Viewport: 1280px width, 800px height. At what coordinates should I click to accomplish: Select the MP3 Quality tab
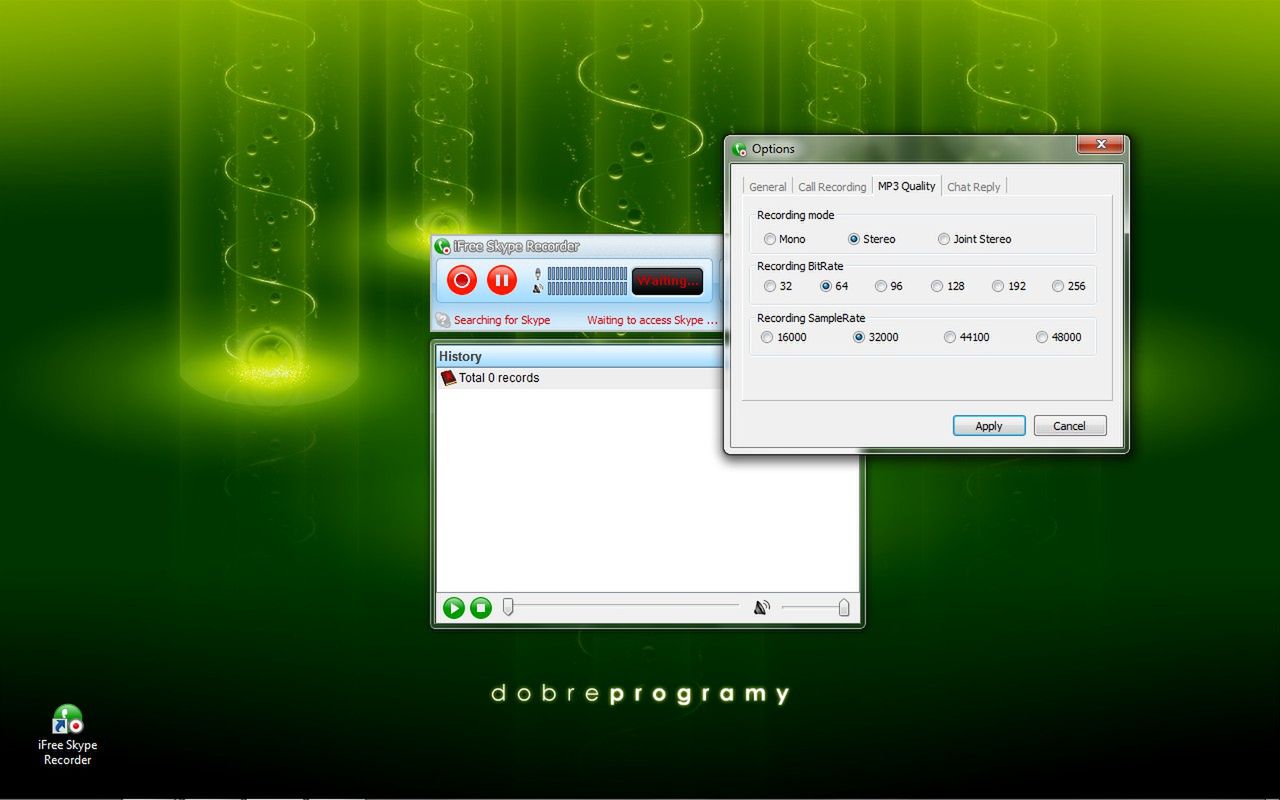pos(906,186)
